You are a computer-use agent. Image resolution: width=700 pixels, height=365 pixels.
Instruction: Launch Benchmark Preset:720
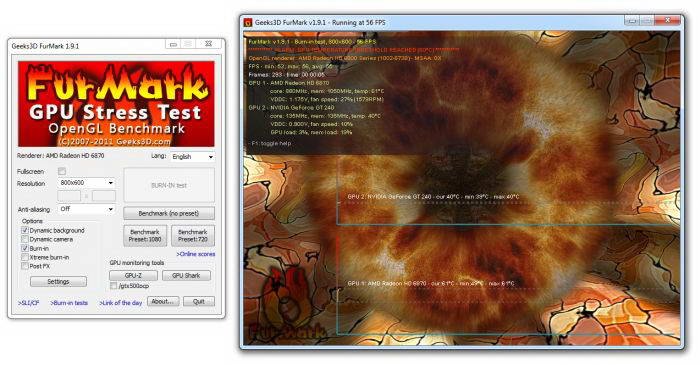pos(193,236)
